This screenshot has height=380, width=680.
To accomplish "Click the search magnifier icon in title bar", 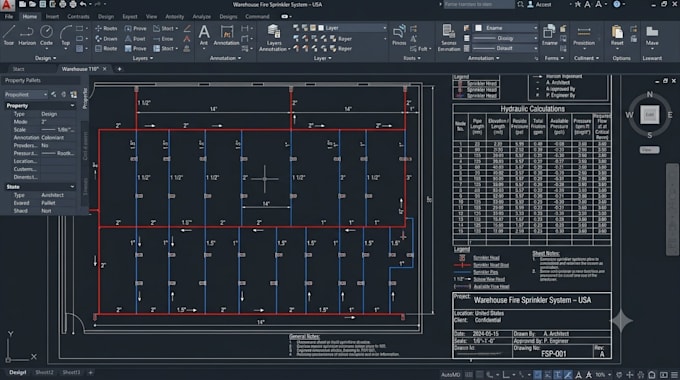I will [x=520, y=4].
